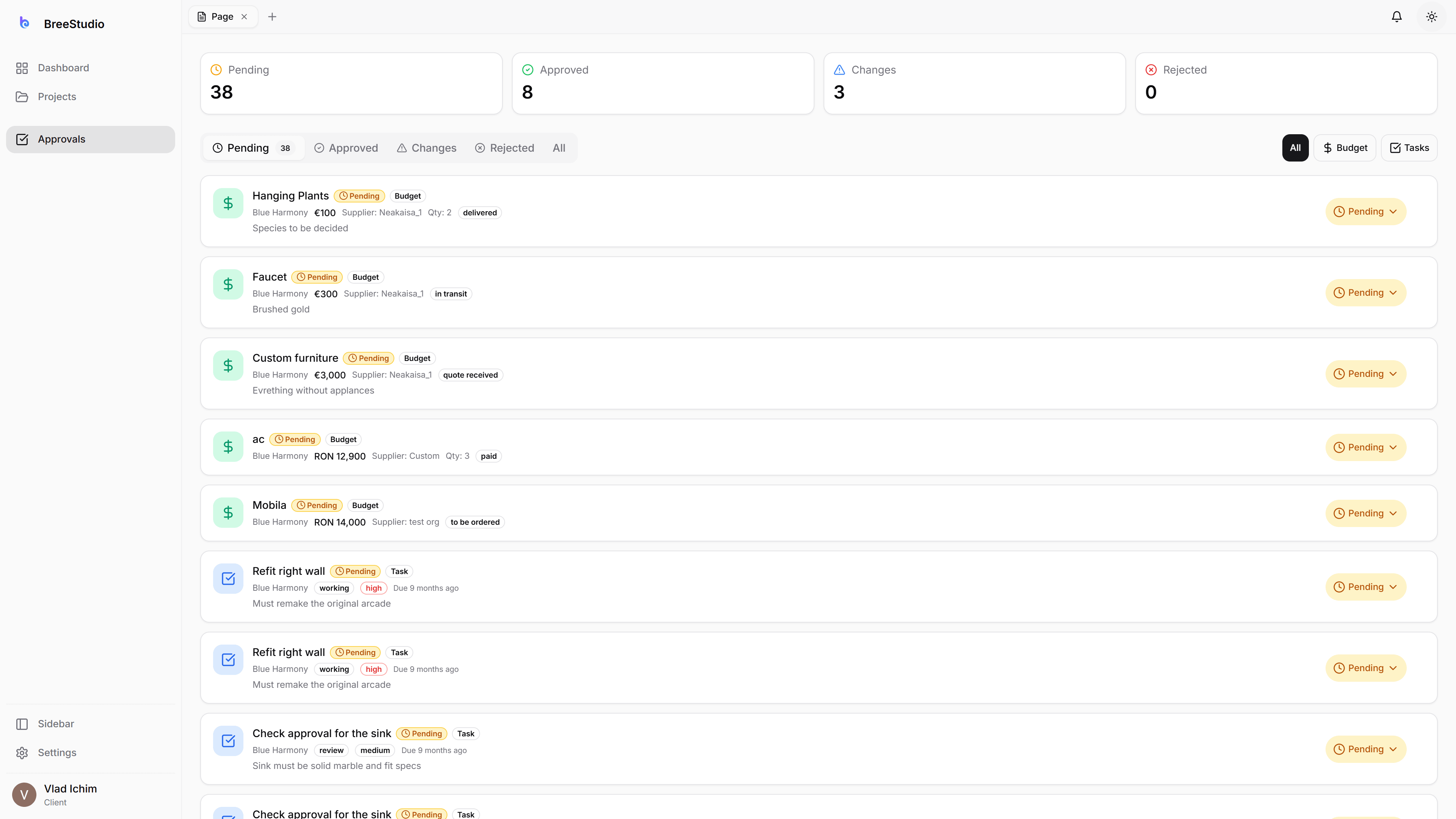Switch to the Rejected tab
Screen dimensions: 1456x819
(x=504, y=148)
